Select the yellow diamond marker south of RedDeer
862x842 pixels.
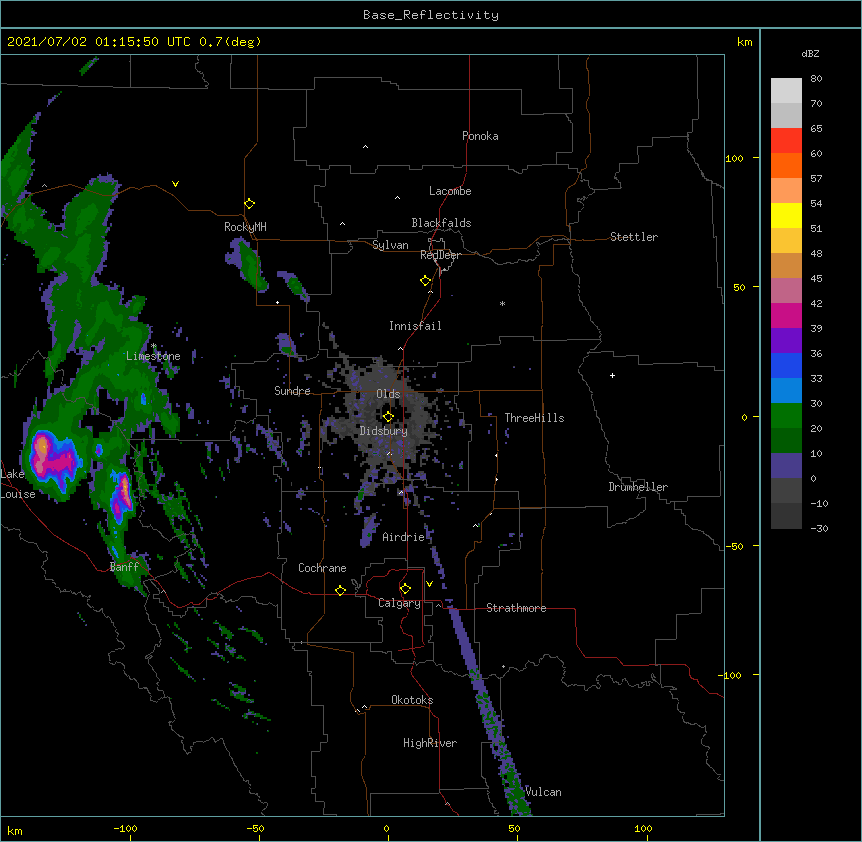[x=426, y=281]
